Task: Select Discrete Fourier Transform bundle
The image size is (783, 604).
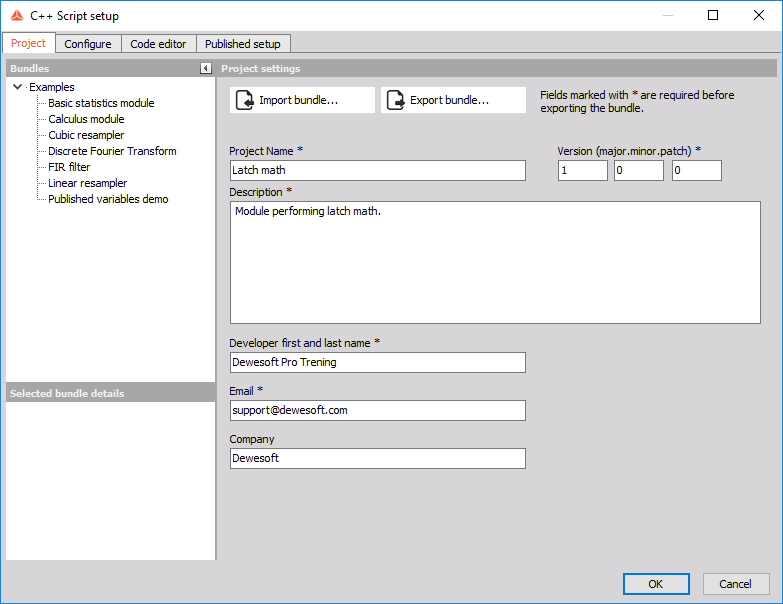Action: tap(112, 151)
